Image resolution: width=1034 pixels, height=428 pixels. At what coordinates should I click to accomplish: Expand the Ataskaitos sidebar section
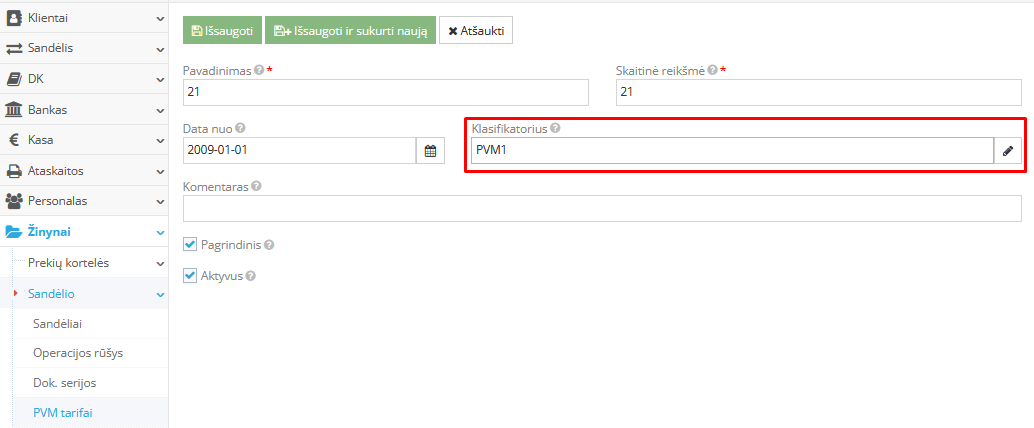(84, 170)
